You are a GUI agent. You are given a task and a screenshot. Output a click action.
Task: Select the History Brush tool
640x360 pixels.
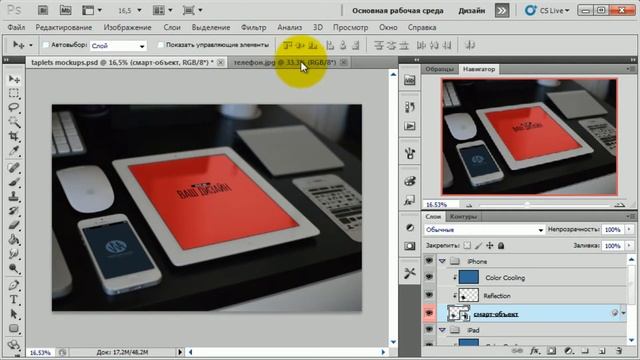(x=14, y=211)
